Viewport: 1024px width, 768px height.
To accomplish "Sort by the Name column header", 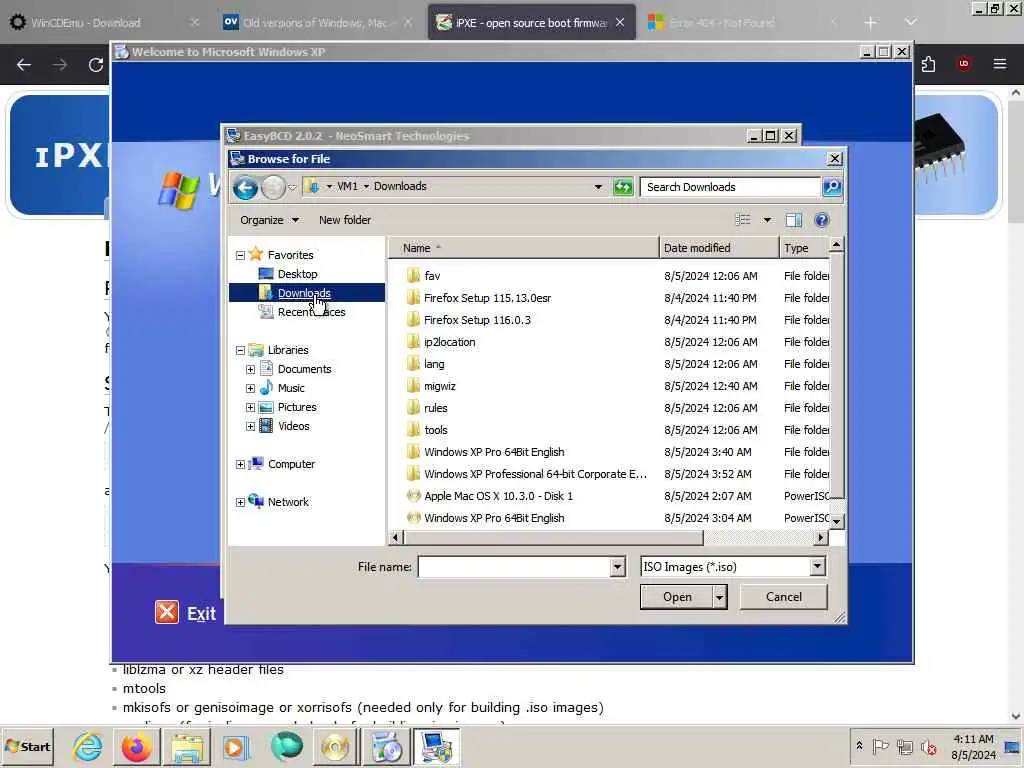I will 524,248.
